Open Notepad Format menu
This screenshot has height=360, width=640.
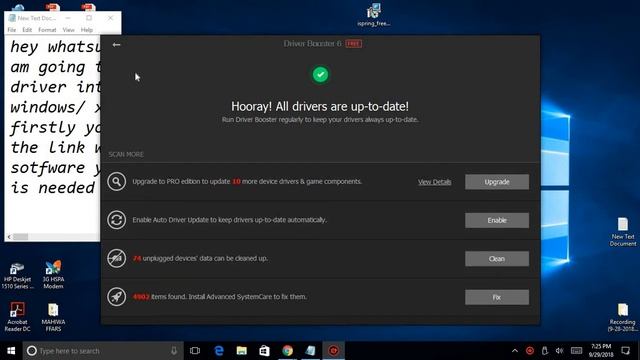tap(47, 30)
